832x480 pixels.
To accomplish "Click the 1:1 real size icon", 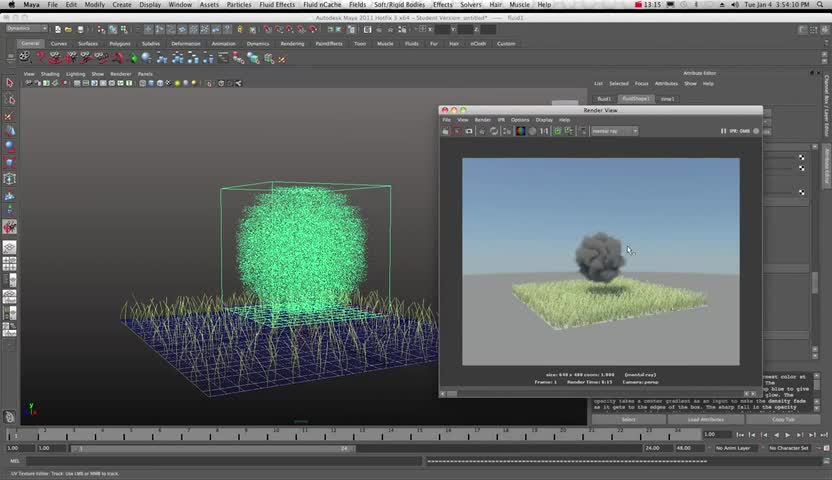I will point(544,131).
